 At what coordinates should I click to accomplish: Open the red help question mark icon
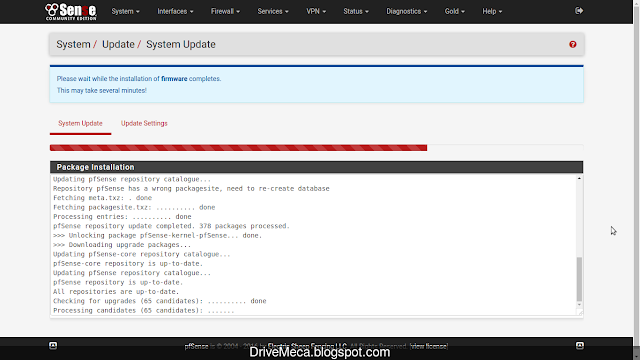pos(573,44)
